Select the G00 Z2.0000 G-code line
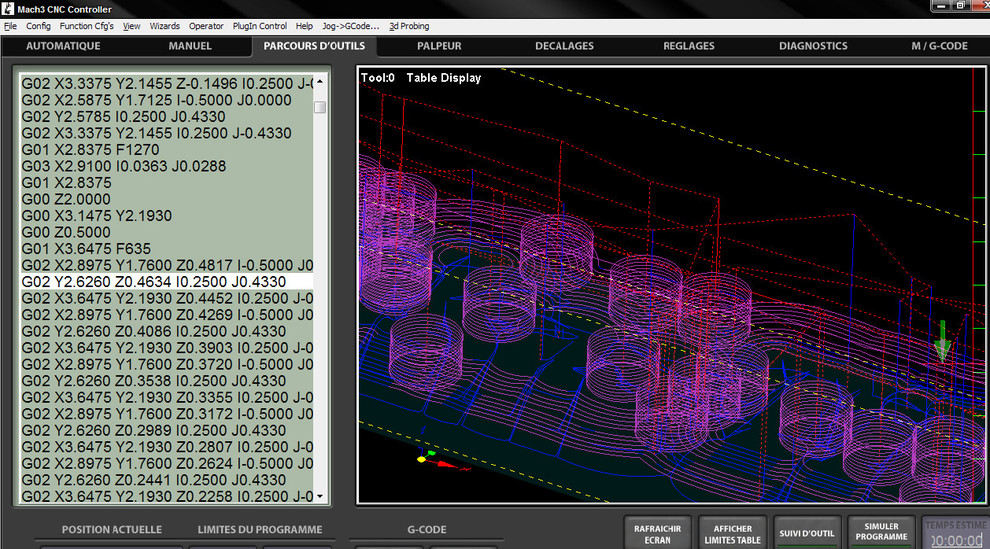The width and height of the screenshot is (990, 549). click(x=66, y=199)
